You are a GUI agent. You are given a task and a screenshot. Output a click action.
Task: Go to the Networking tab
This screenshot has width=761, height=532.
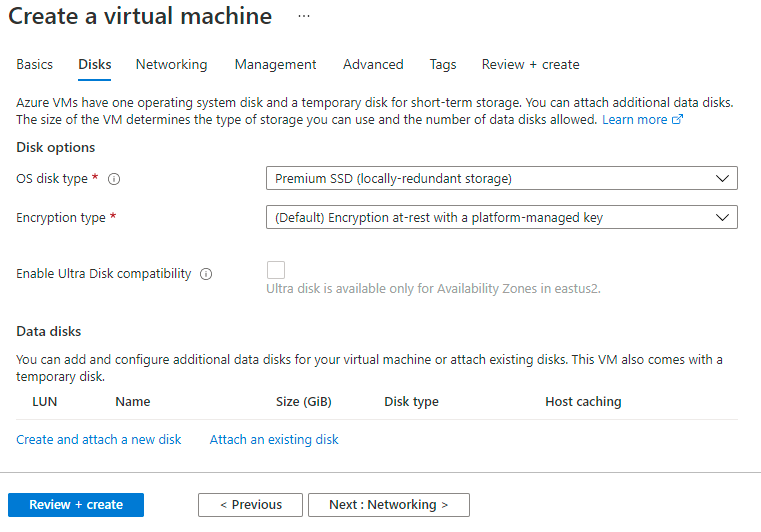click(172, 64)
